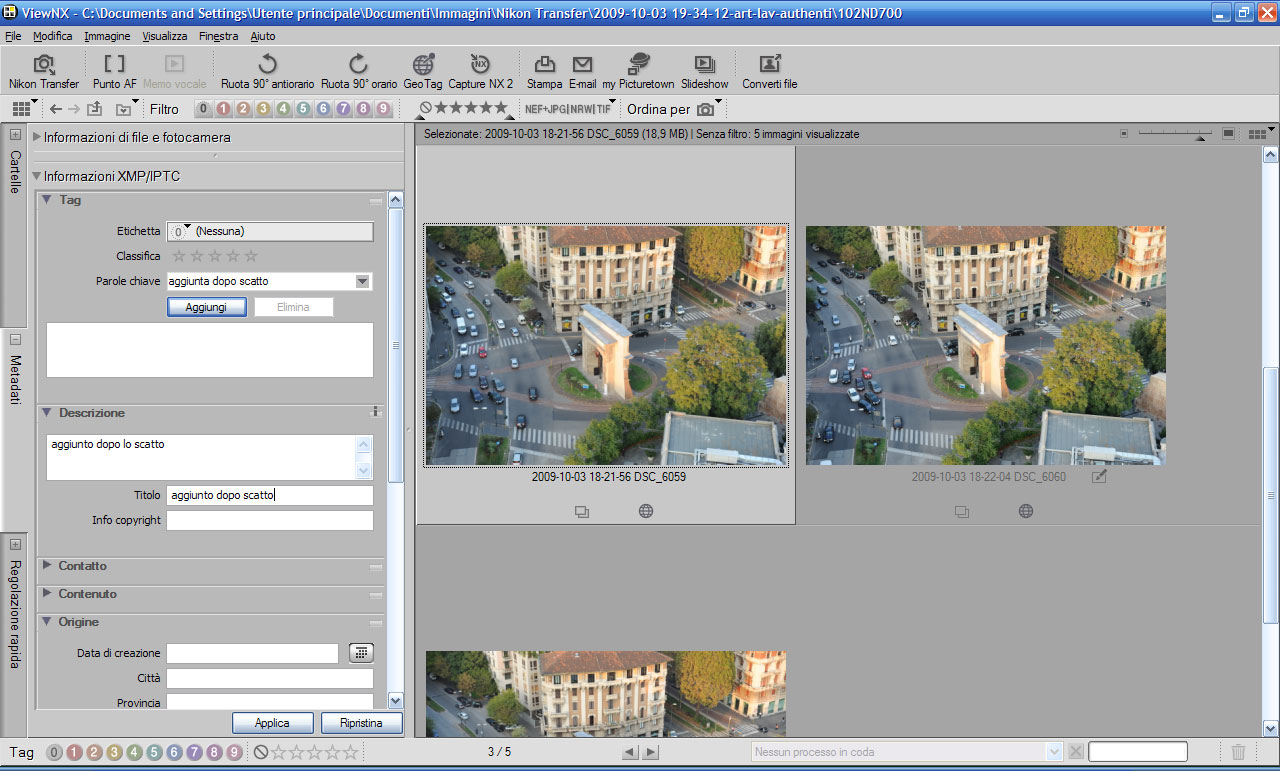The image size is (1280, 771).
Task: Rotate image with Ruota 90° orario
Action: (x=358, y=72)
